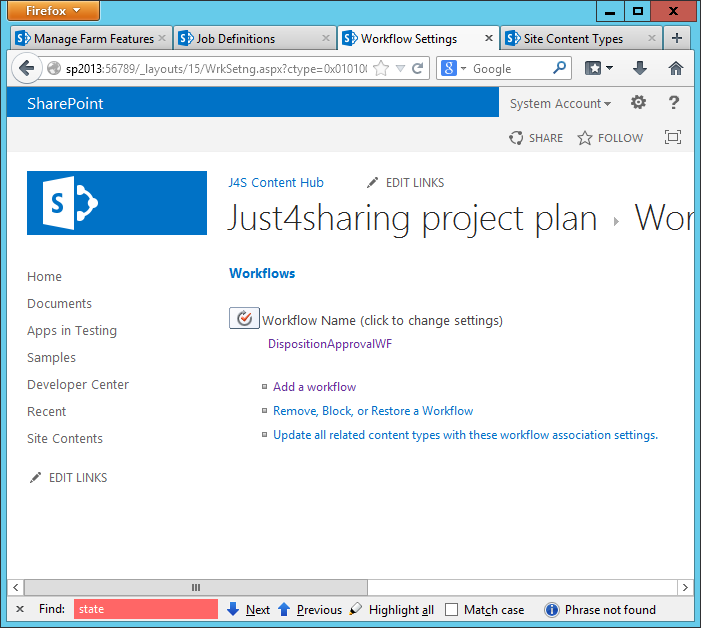Open the Firefox application menu
Screen dimensions: 701x628
click(x=53, y=10)
